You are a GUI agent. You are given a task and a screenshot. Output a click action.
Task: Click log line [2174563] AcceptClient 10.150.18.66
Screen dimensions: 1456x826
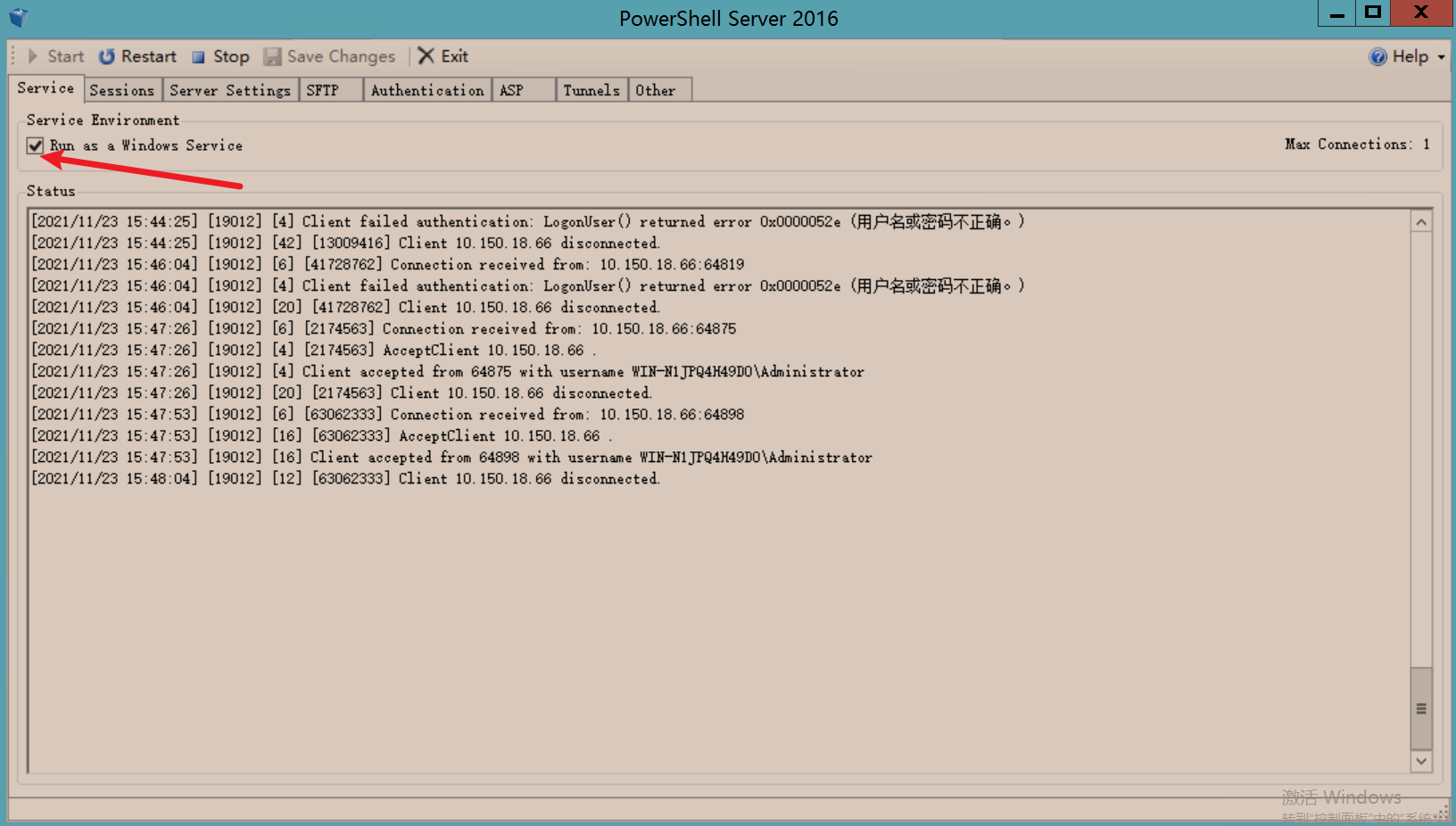point(313,350)
